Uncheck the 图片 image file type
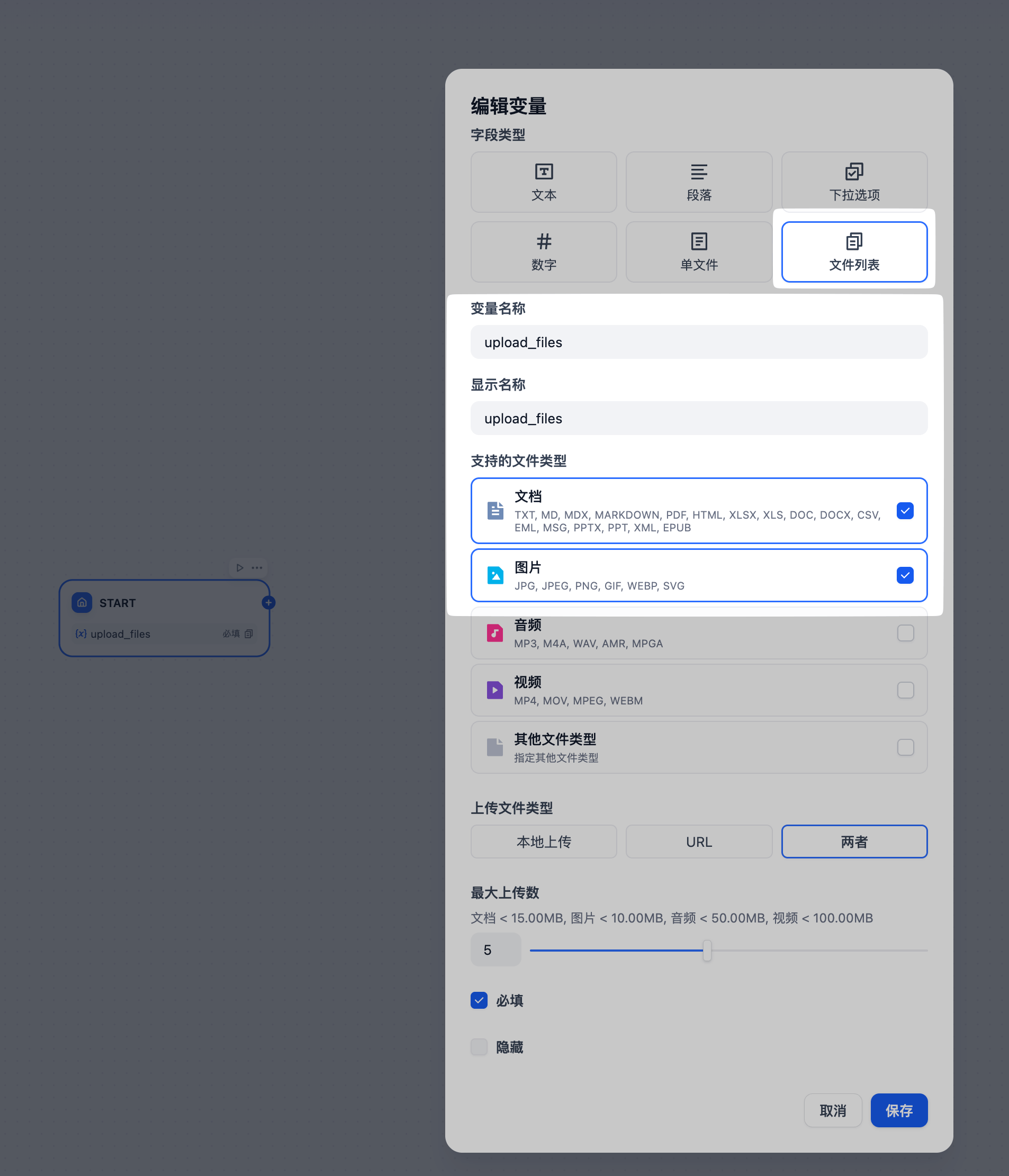 (905, 575)
